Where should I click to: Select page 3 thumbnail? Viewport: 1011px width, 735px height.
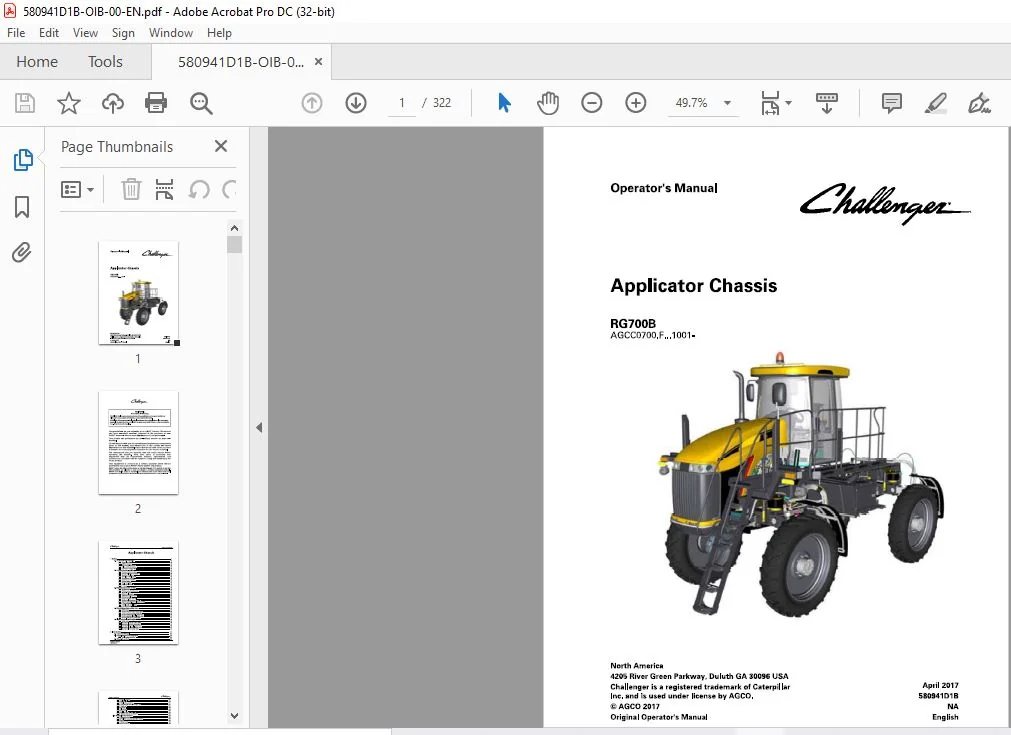click(x=138, y=593)
